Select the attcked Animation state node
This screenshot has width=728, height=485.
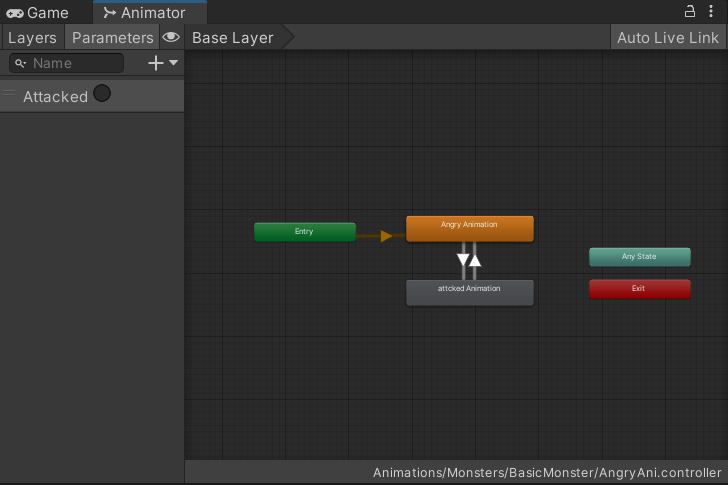click(469, 292)
